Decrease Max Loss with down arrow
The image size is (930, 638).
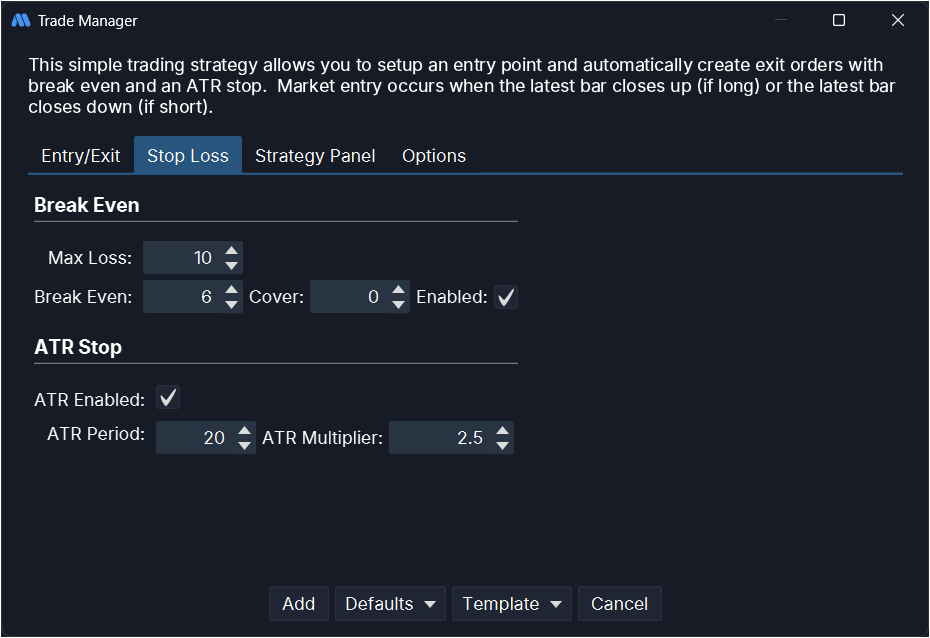pyautogui.click(x=232, y=266)
